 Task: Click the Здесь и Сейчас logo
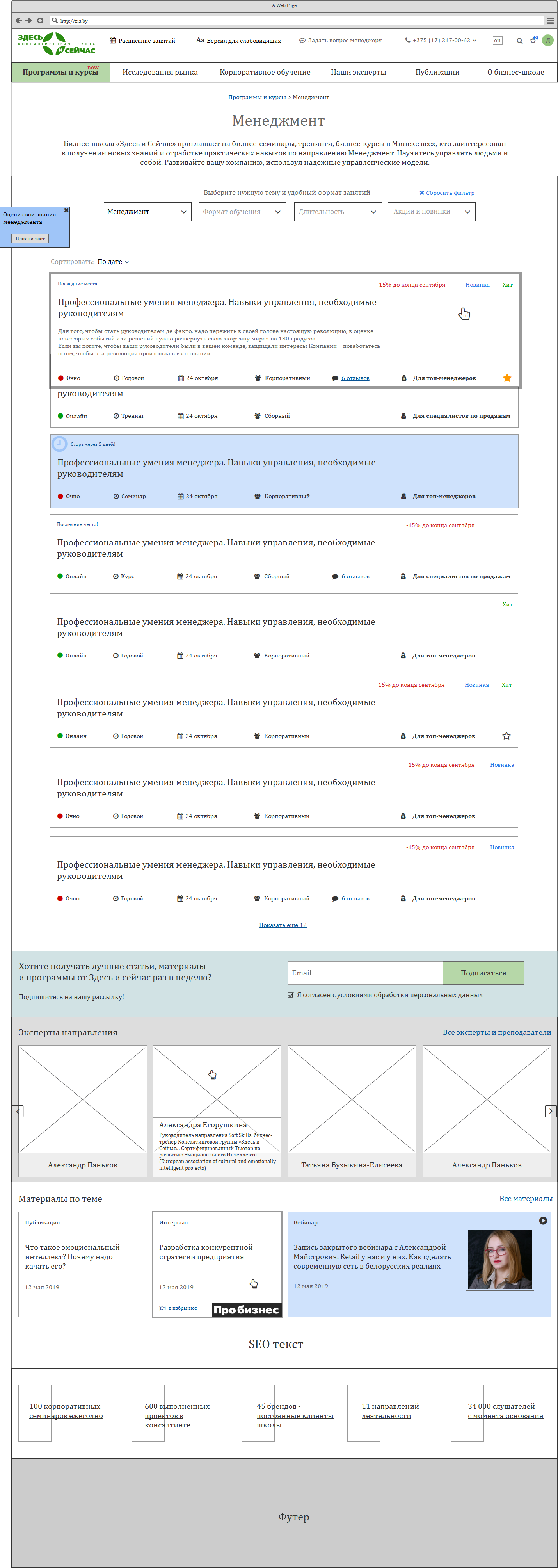[x=57, y=43]
